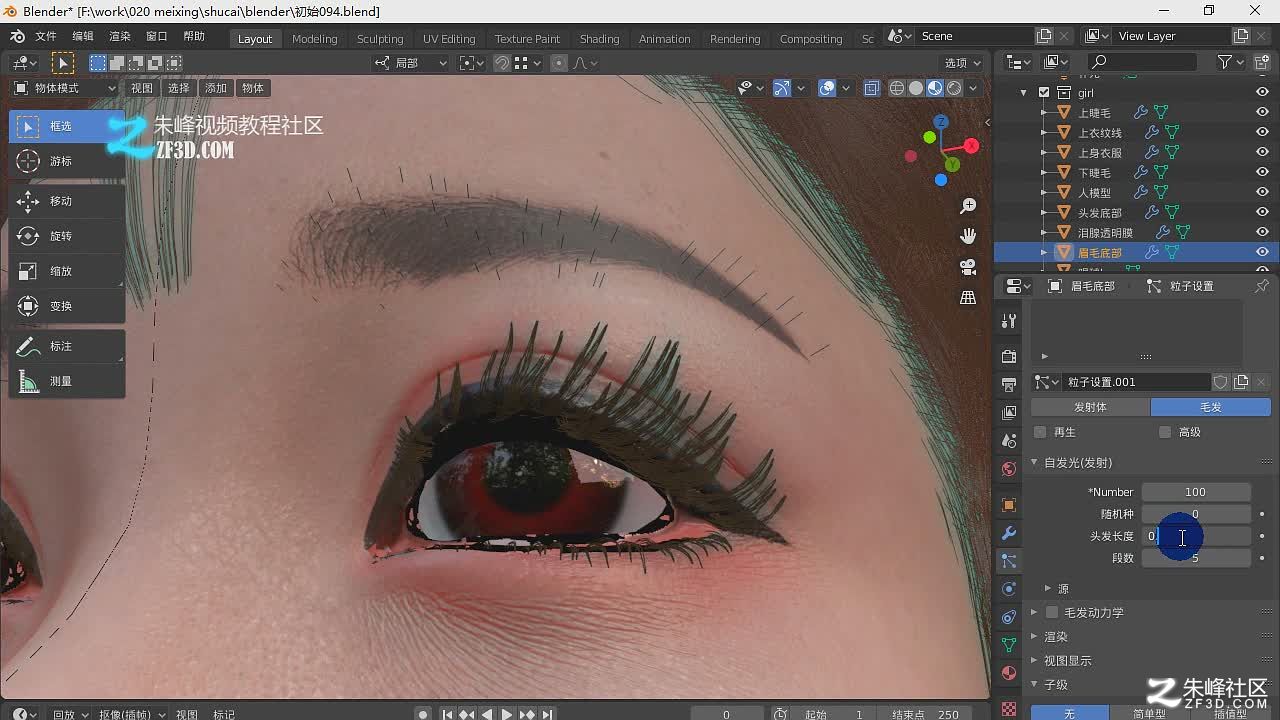1280x720 pixels.
Task: Enable the 高级 checkbox
Action: click(x=1165, y=432)
